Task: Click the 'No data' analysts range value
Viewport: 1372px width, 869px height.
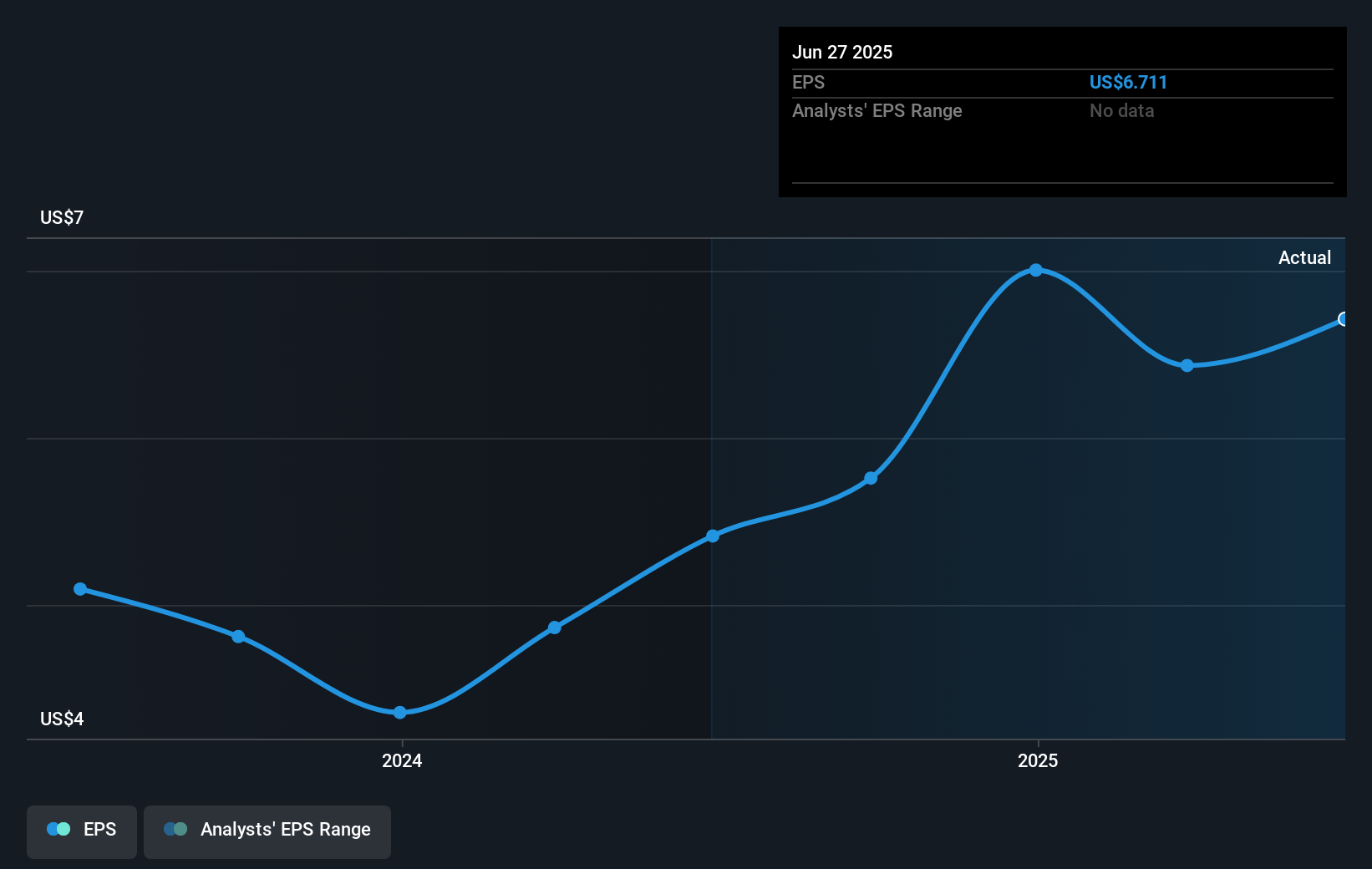Action: [1121, 110]
